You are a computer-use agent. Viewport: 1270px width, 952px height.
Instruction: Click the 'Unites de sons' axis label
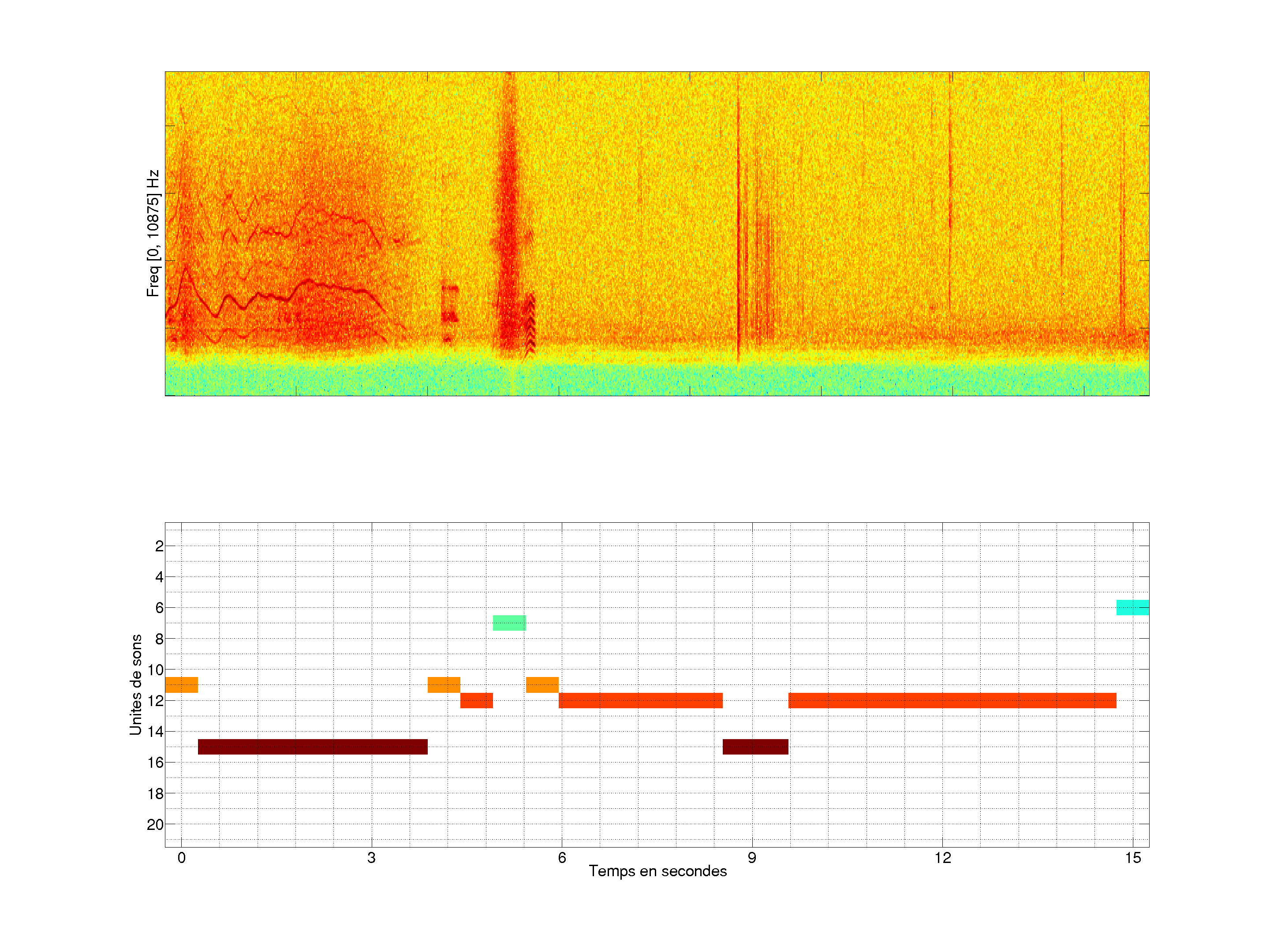136,684
